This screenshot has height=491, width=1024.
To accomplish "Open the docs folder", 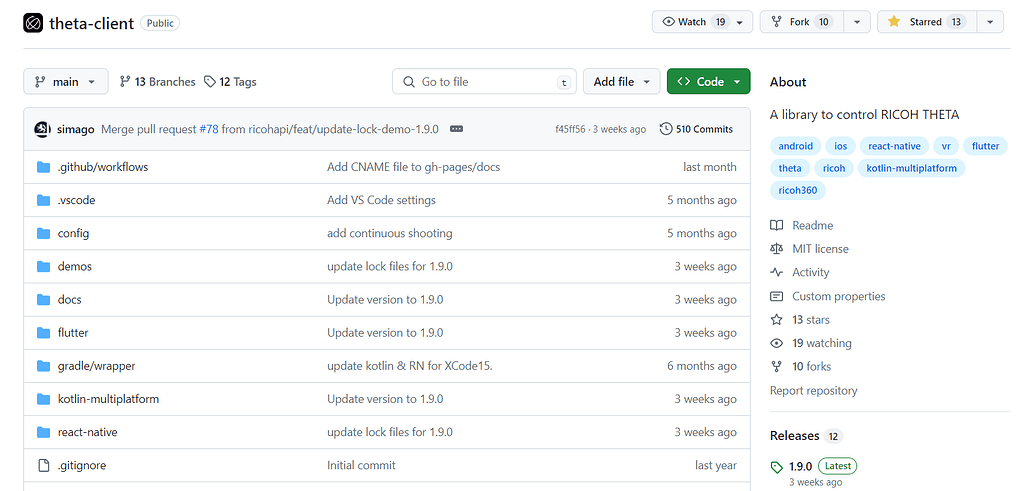I will click(x=69, y=300).
